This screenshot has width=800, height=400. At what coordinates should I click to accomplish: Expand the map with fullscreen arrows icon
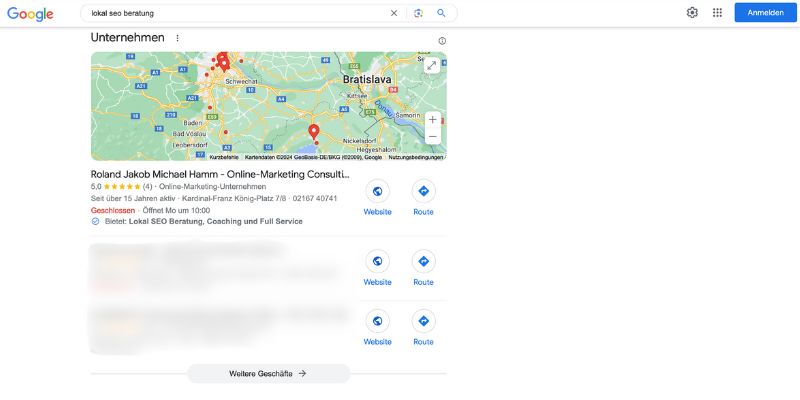pos(432,65)
